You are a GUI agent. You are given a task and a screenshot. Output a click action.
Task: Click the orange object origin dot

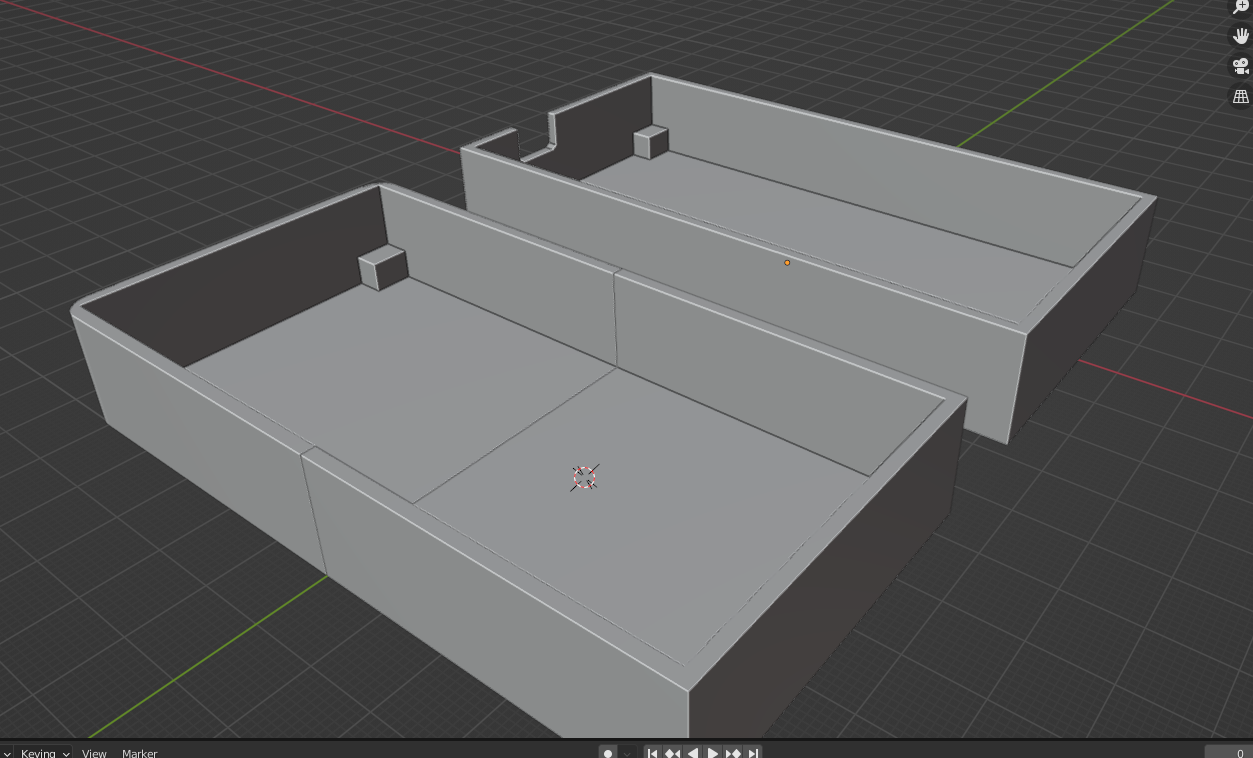pyautogui.click(x=787, y=263)
